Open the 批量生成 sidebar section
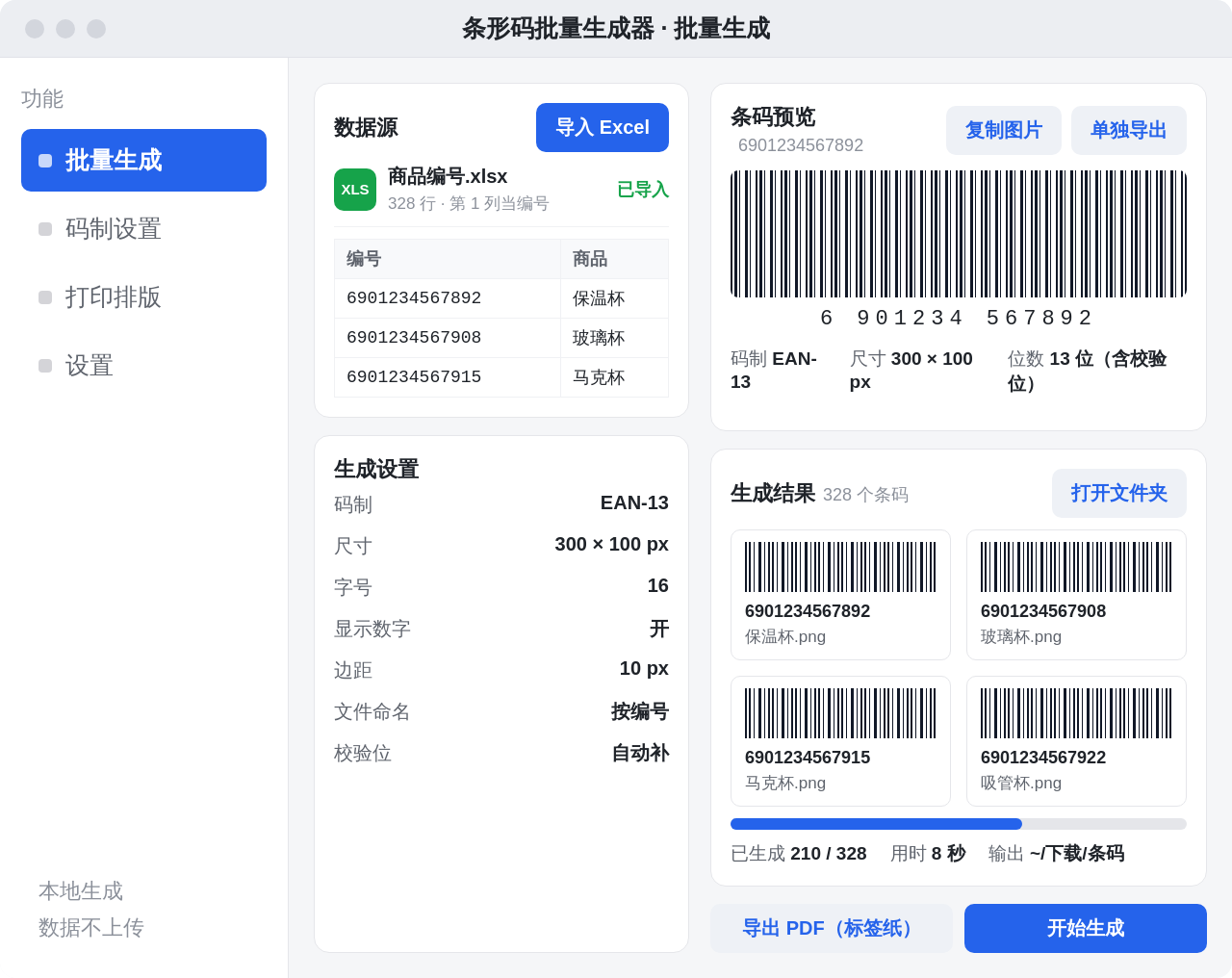Image resolution: width=1232 pixels, height=978 pixels. [143, 161]
